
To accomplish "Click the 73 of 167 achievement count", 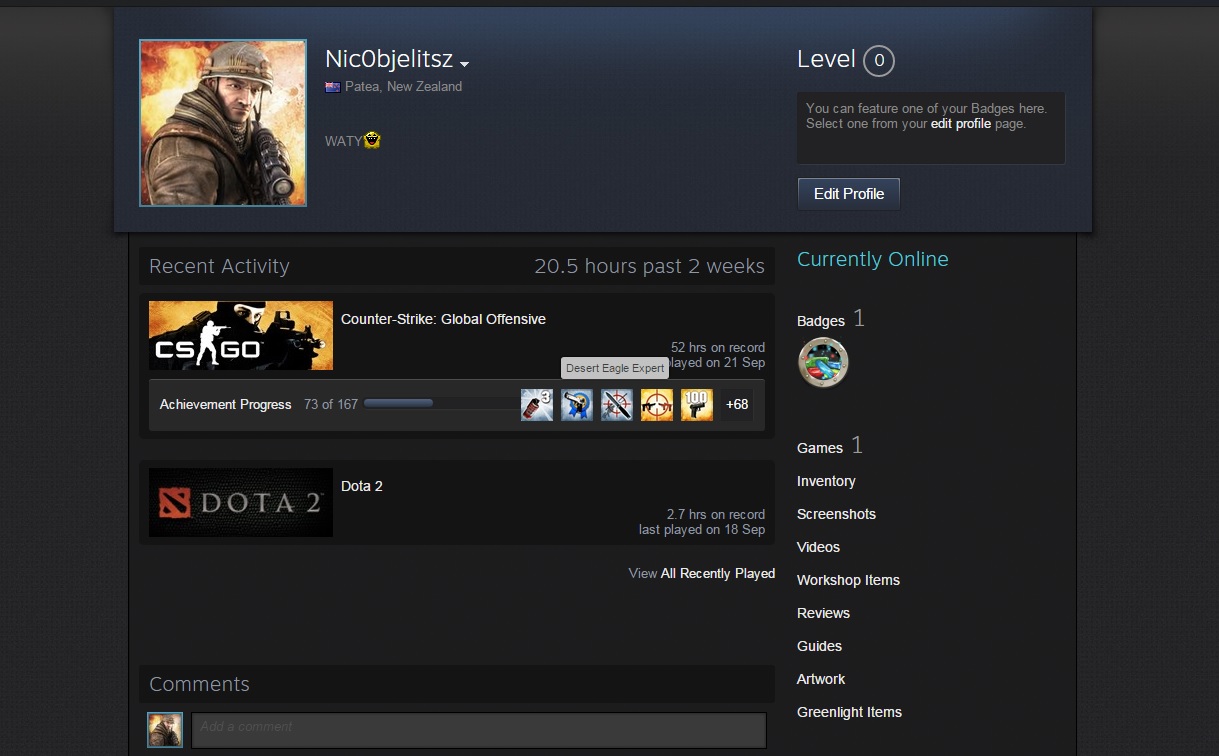I will [331, 405].
